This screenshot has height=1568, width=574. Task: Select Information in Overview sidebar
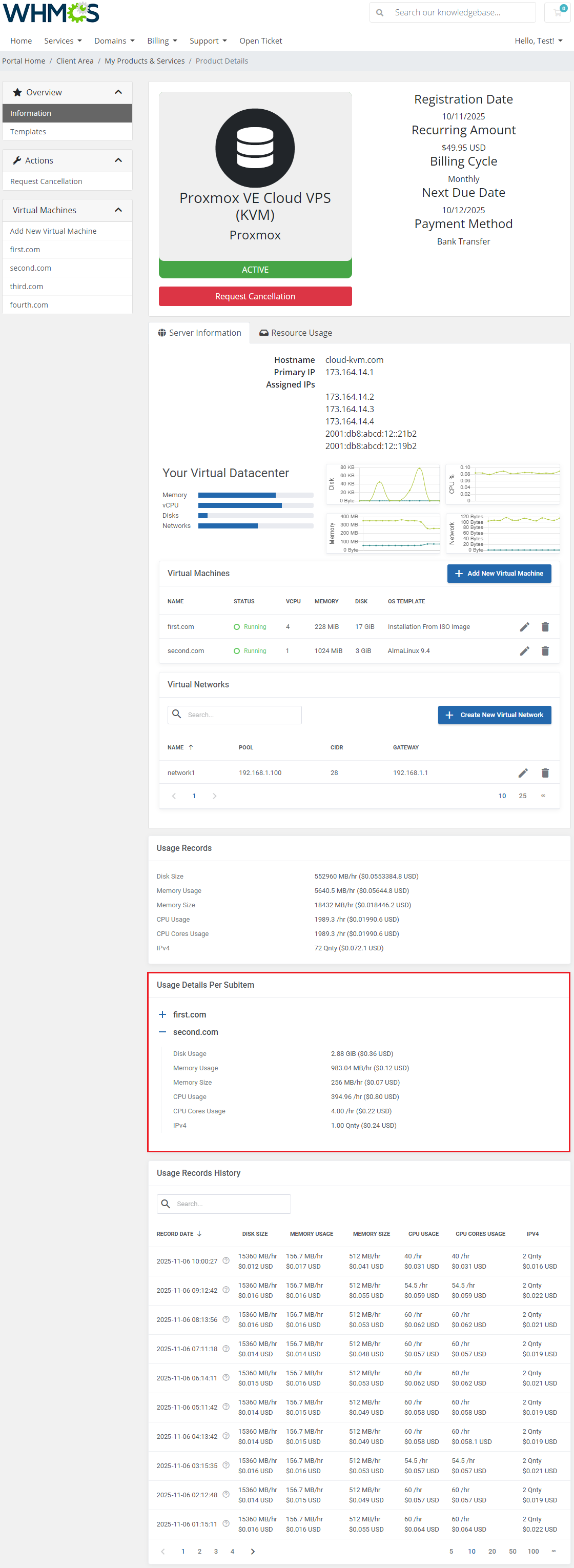tap(67, 113)
